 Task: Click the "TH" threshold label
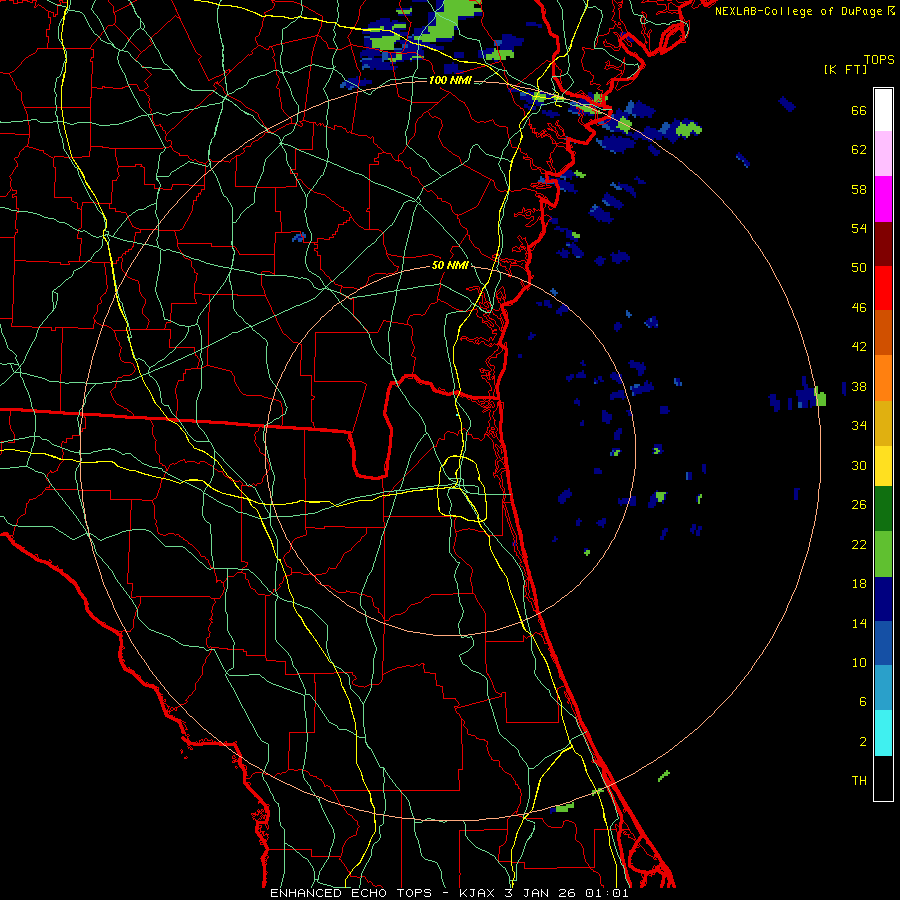[859, 780]
